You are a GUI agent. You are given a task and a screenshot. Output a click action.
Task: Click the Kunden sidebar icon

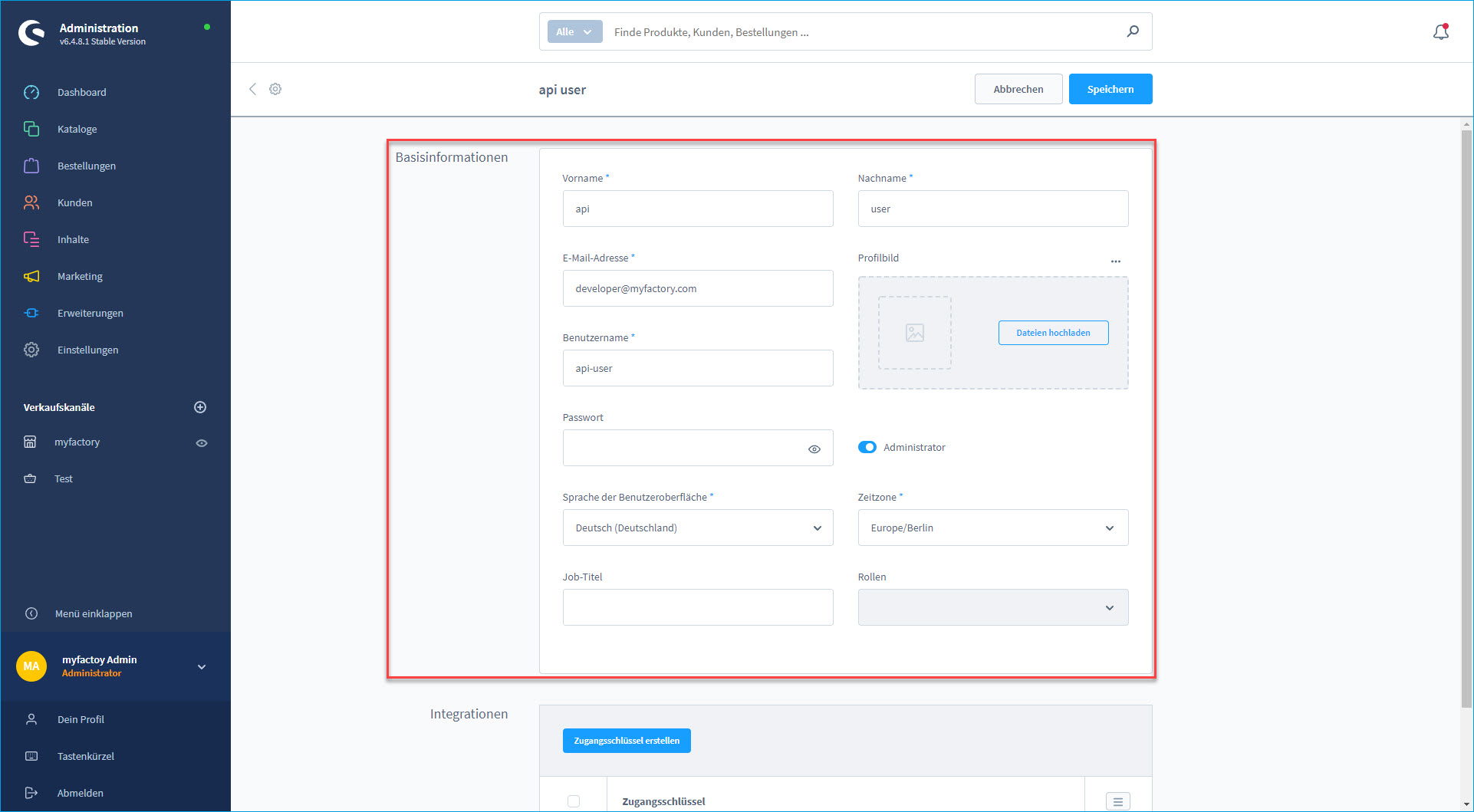coord(31,202)
